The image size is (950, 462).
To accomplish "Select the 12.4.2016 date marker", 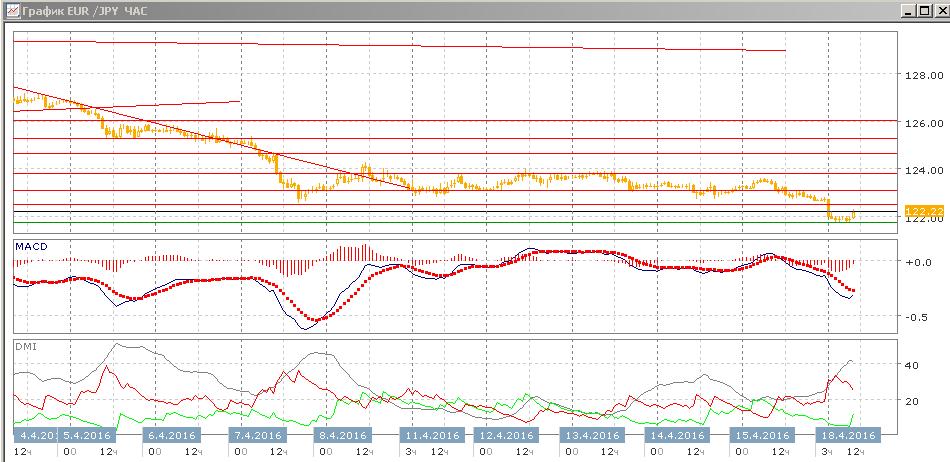I will (505, 435).
